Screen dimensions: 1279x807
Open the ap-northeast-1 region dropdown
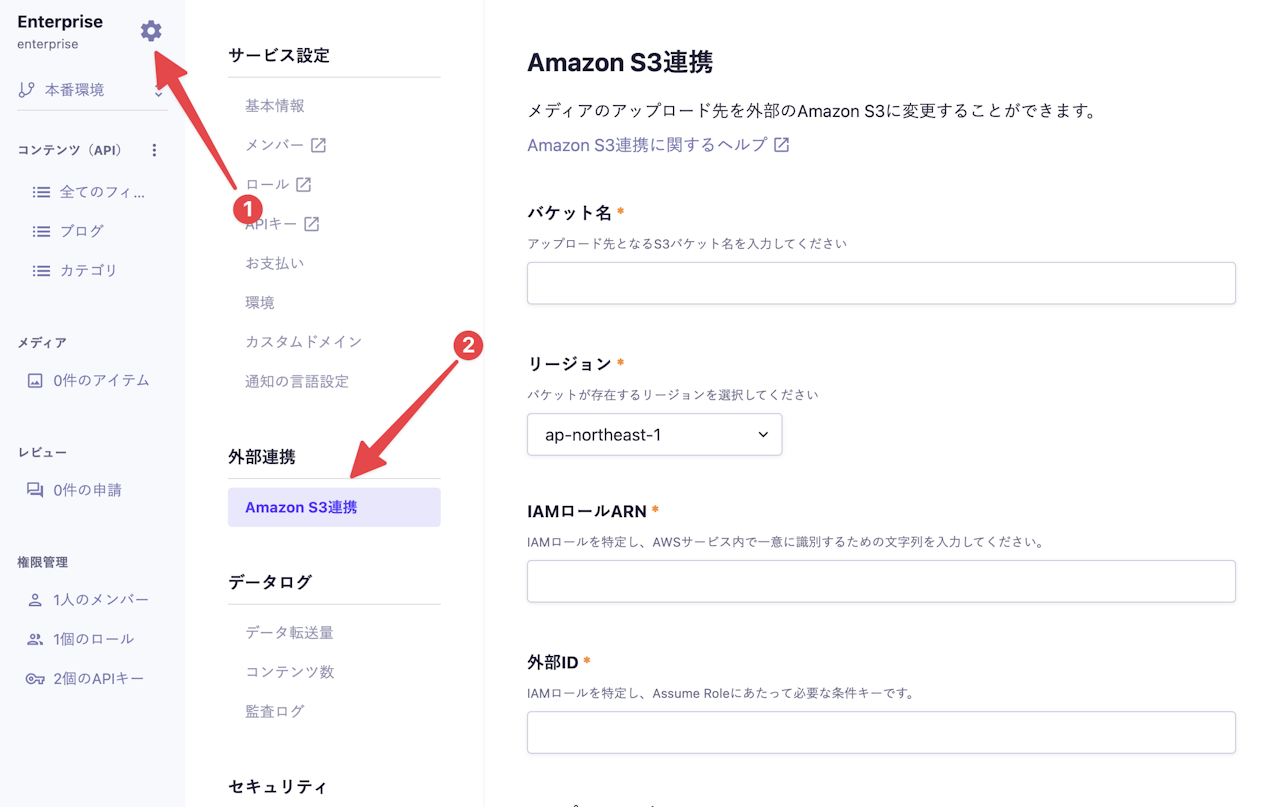coord(654,435)
